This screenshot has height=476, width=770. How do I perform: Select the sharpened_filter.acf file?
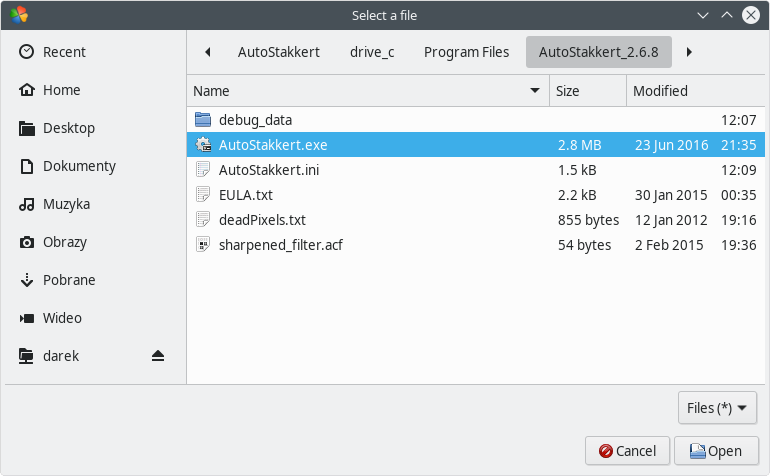pos(476,245)
